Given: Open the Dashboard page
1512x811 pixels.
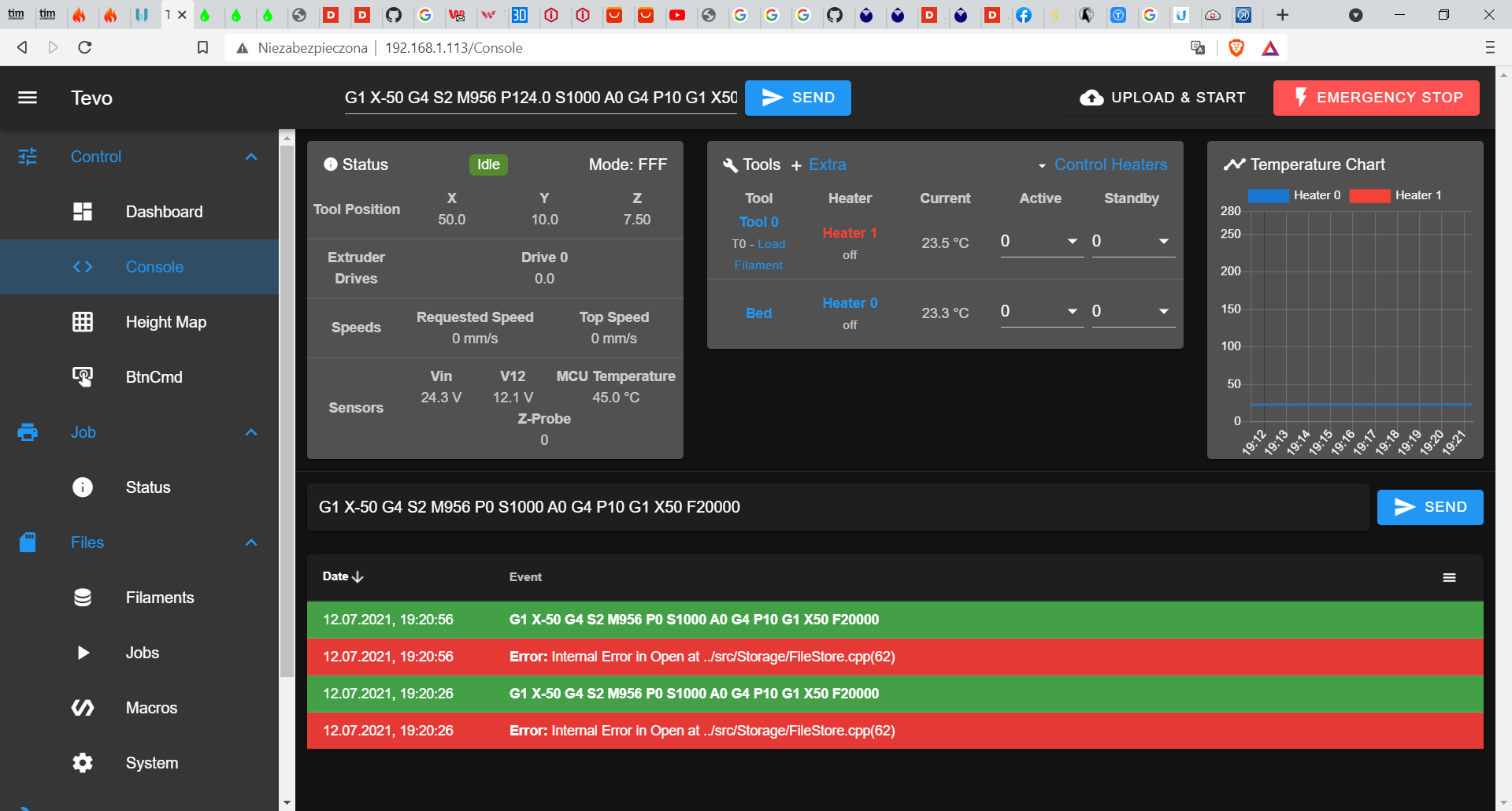Looking at the screenshot, I should (139, 212).
